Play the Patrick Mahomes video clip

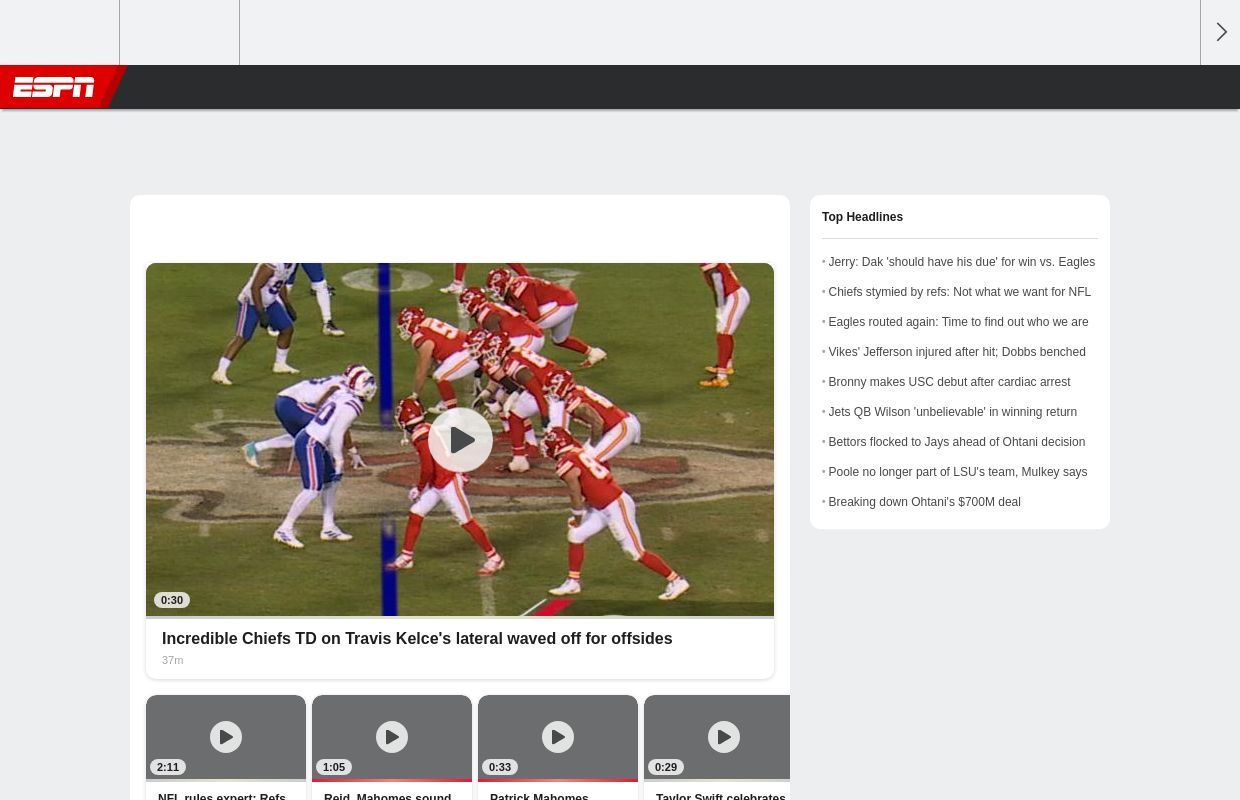pos(557,737)
